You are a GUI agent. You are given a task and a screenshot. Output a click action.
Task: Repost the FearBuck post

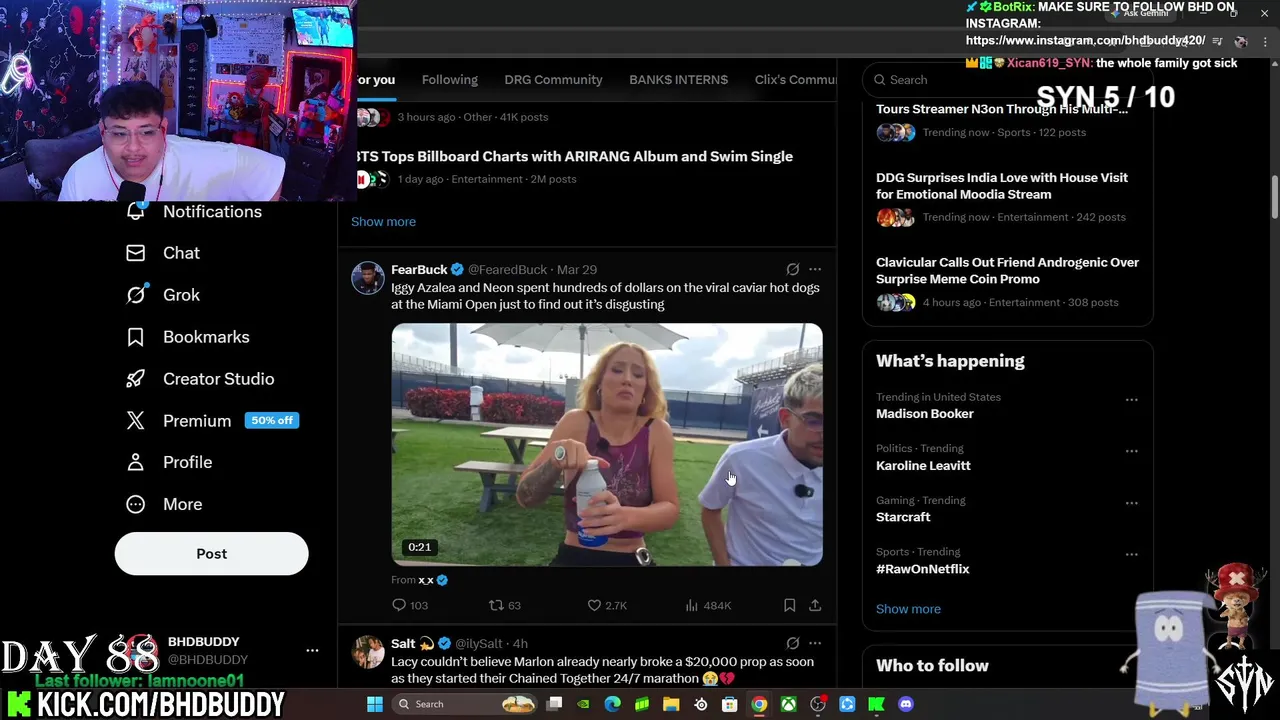[x=504, y=605]
